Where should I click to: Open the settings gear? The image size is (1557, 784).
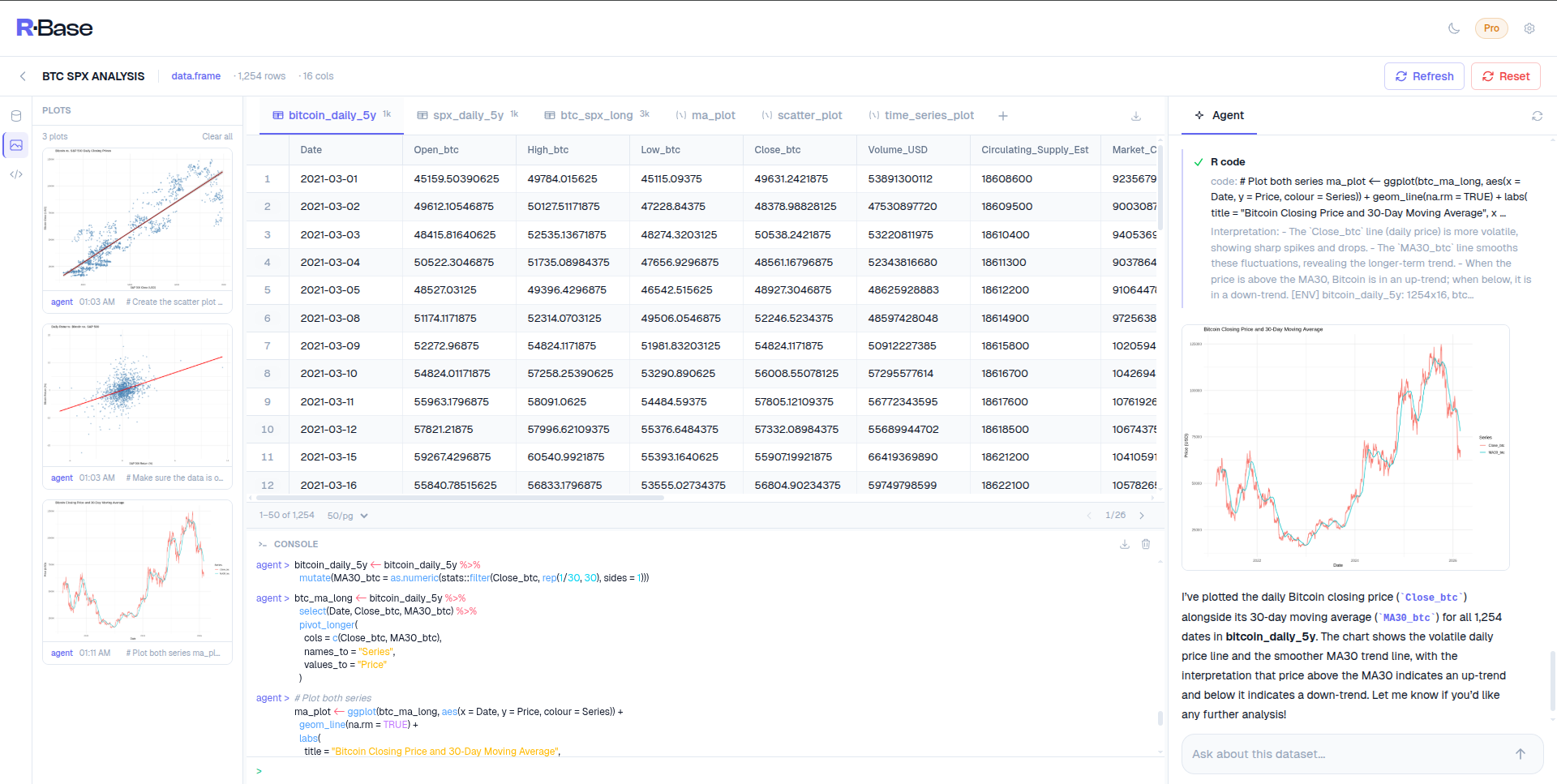pos(1529,28)
